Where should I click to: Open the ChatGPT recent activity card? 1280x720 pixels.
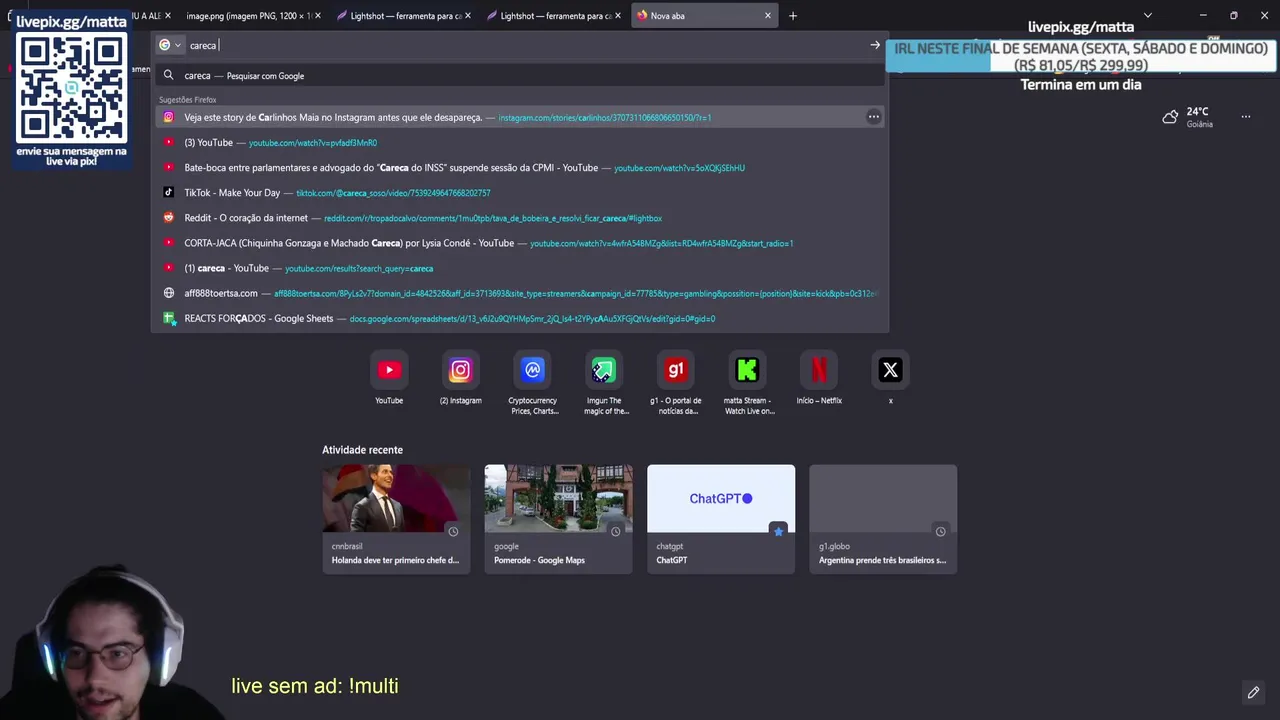(x=721, y=518)
